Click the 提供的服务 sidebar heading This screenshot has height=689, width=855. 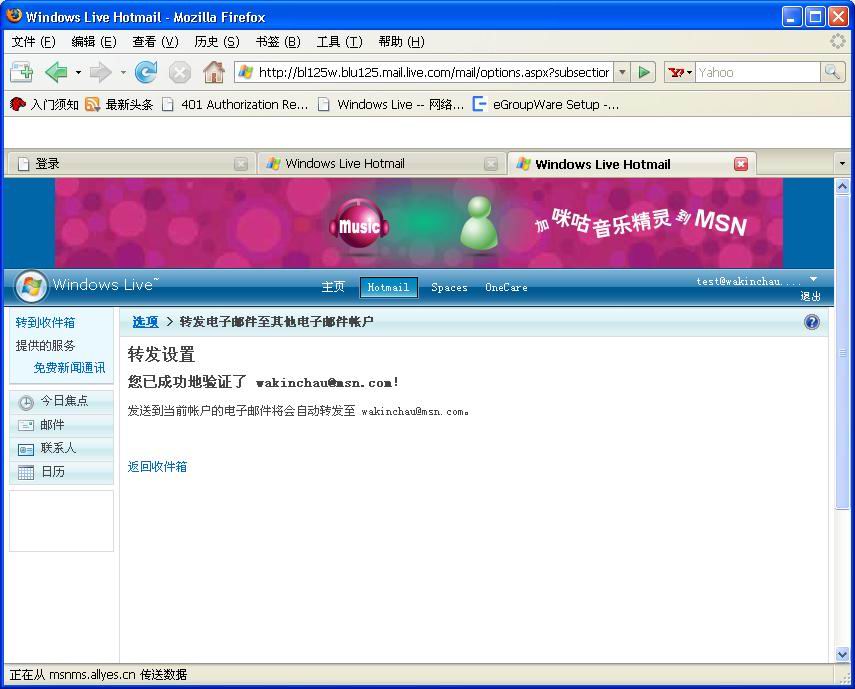(x=45, y=346)
